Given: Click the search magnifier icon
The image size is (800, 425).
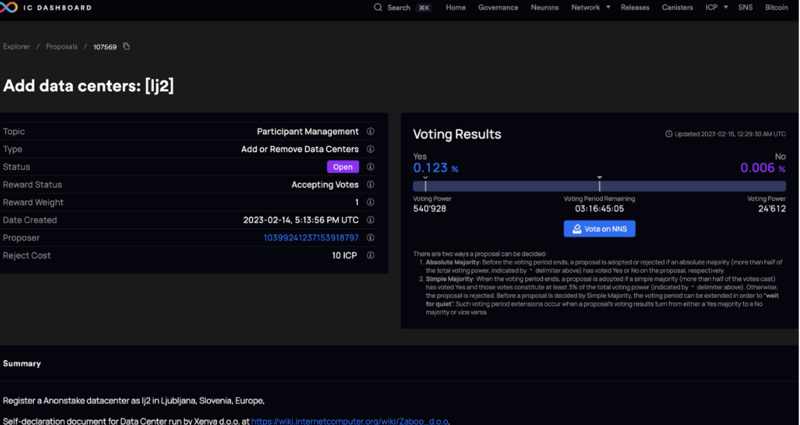Looking at the screenshot, I should click(x=378, y=7).
